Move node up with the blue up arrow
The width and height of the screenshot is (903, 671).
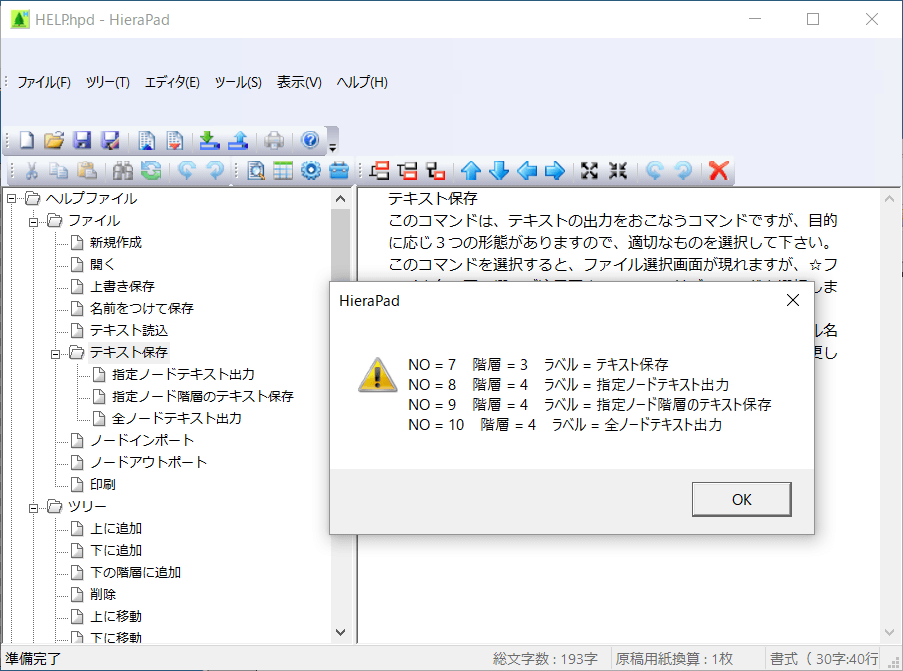[471, 170]
